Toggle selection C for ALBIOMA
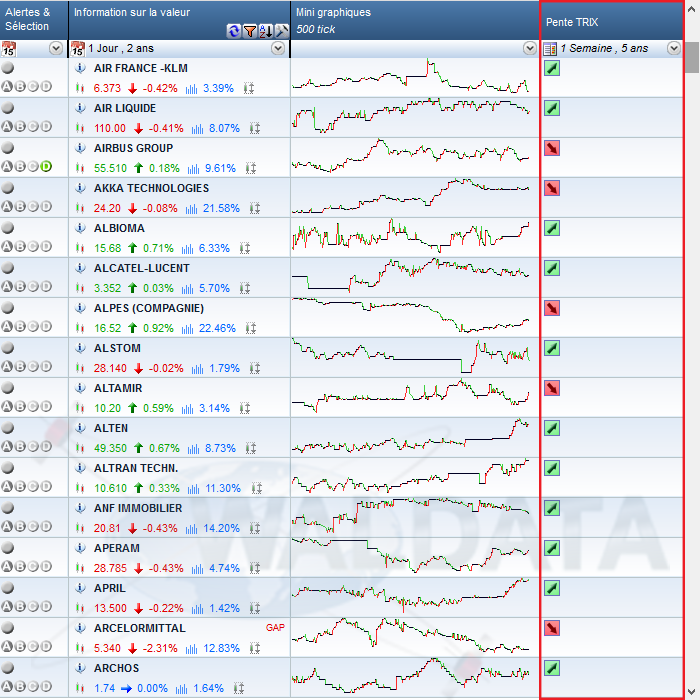700x700 pixels. tap(33, 246)
